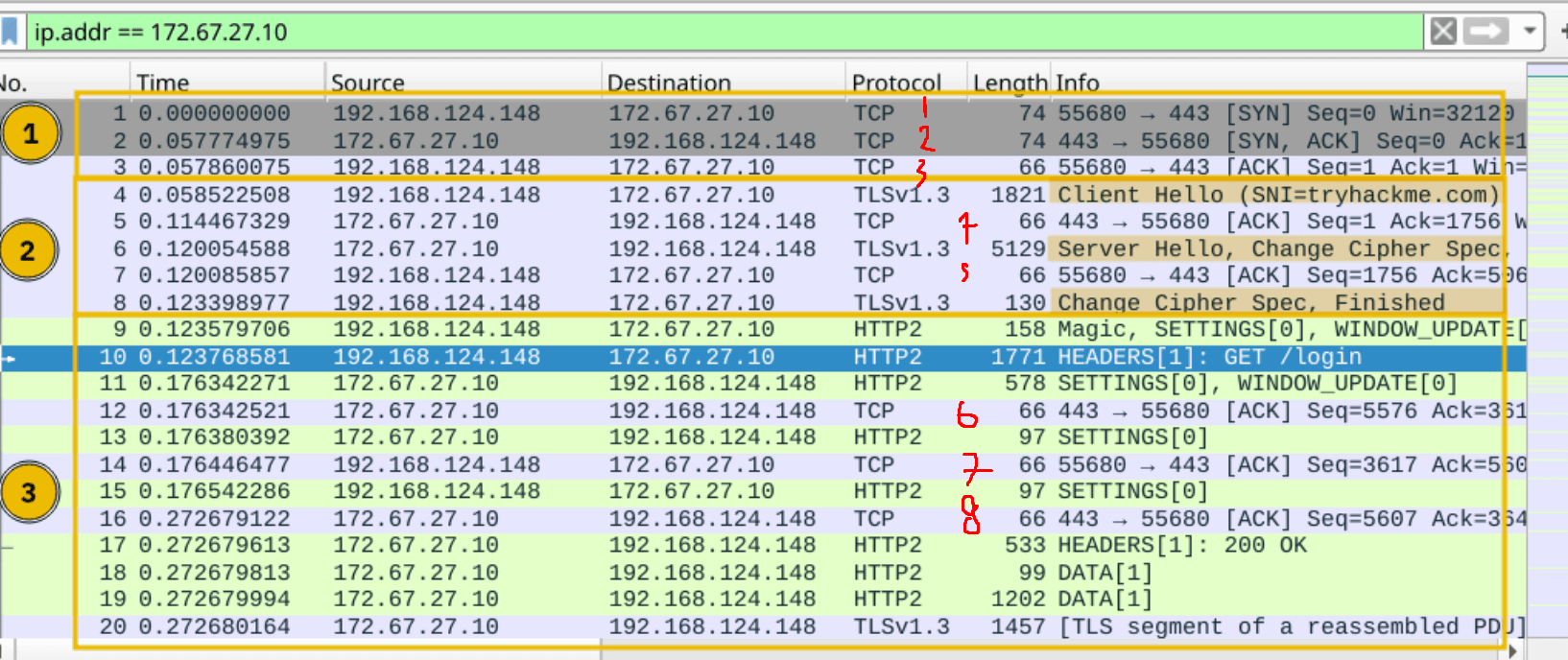Select the Client Hello packet for tryhackme.com
This screenshot has height=660, width=1568.
pos(1276,195)
